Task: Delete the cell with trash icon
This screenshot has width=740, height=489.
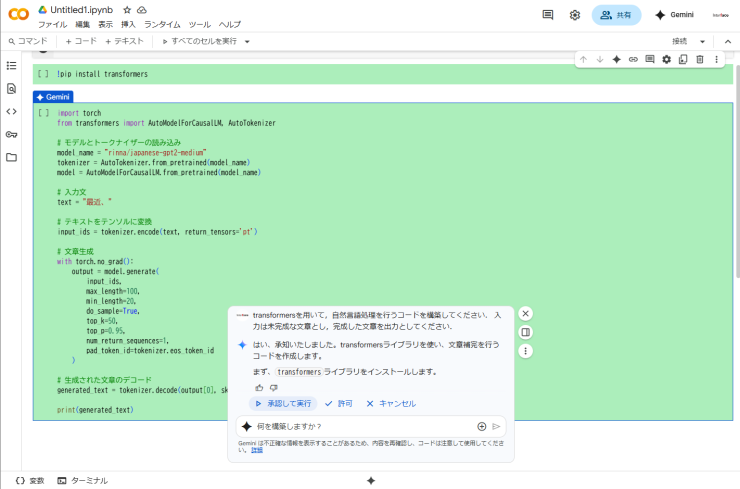Action: pos(700,59)
